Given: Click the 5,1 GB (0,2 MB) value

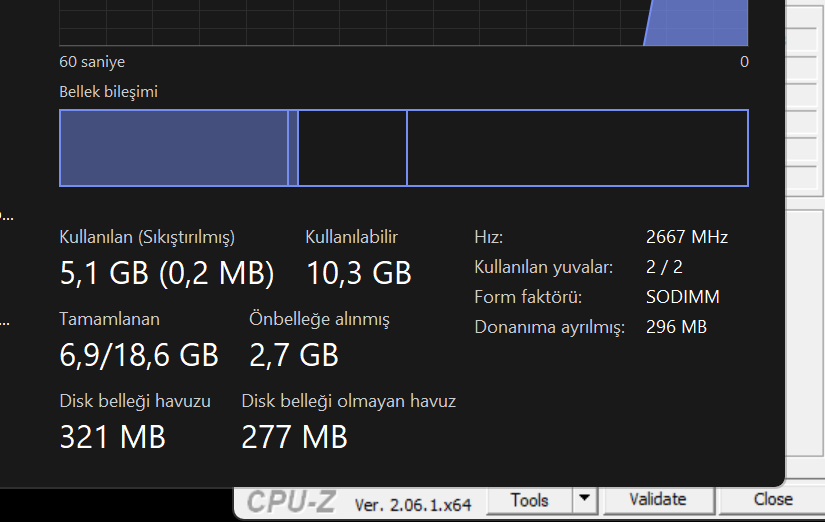Looking at the screenshot, I should click(x=167, y=272).
